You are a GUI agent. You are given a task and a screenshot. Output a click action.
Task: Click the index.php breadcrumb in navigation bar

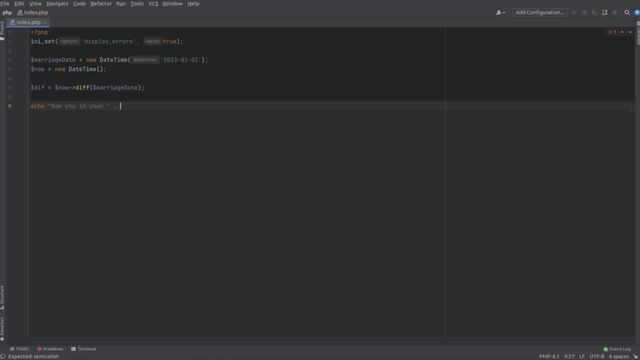[x=33, y=13]
